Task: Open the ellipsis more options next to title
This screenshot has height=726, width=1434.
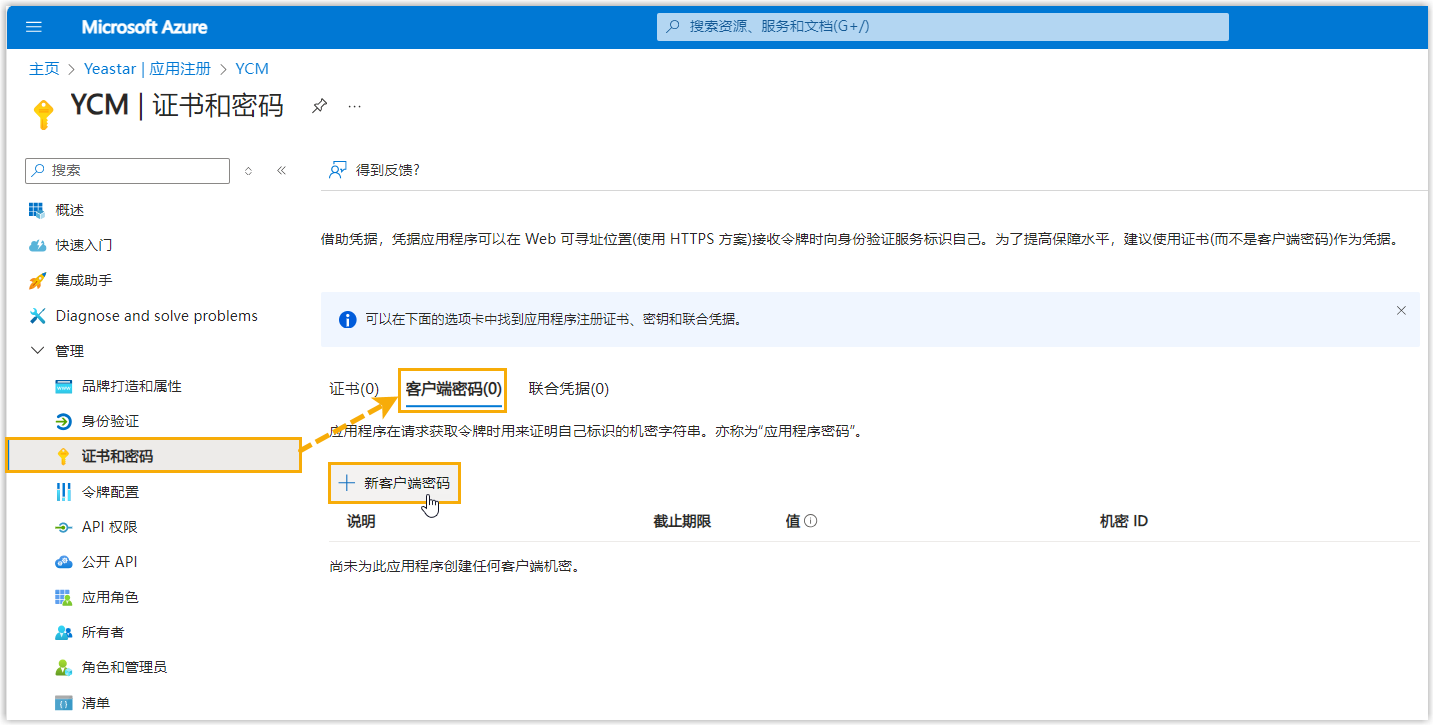Action: pos(354,105)
